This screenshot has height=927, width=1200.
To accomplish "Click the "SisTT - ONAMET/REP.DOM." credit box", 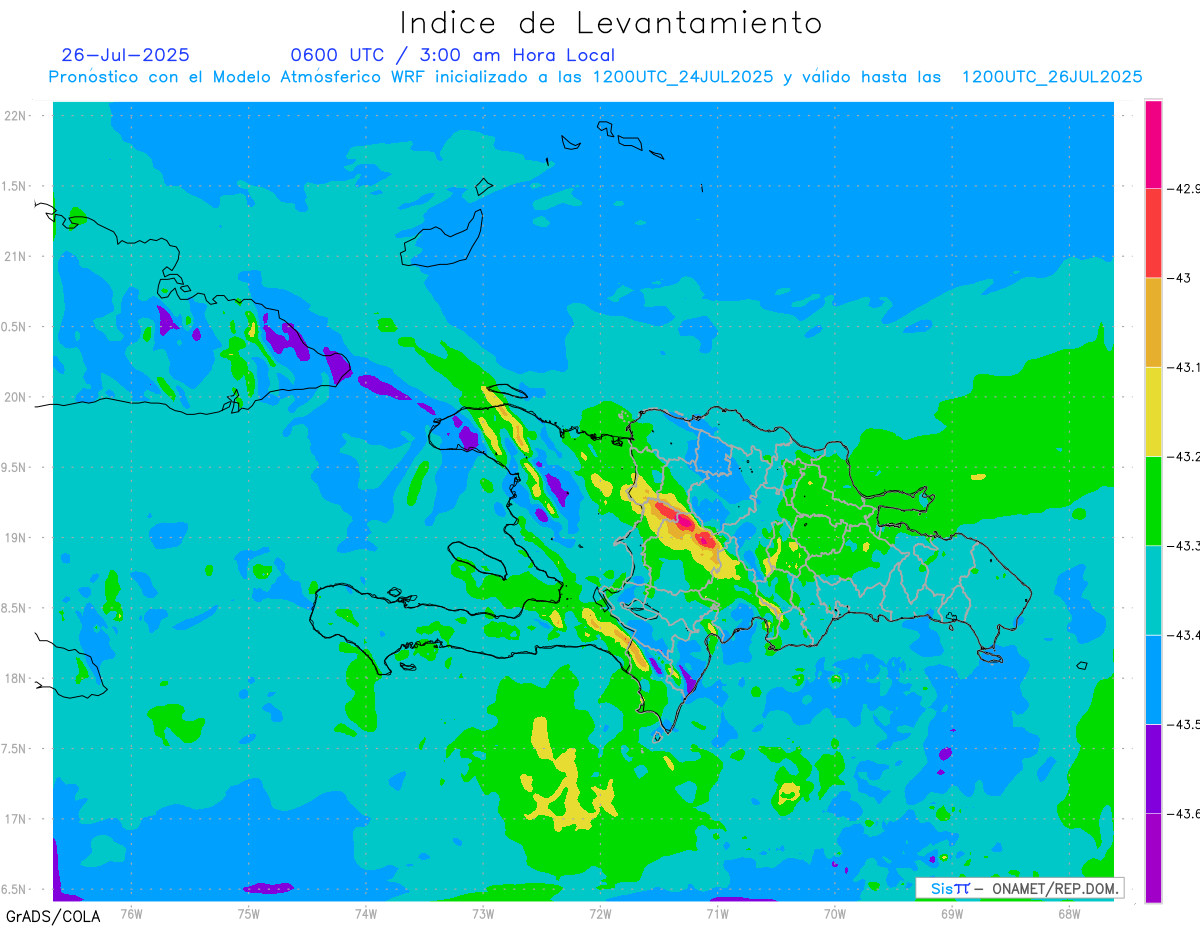I will [x=1020, y=888].
